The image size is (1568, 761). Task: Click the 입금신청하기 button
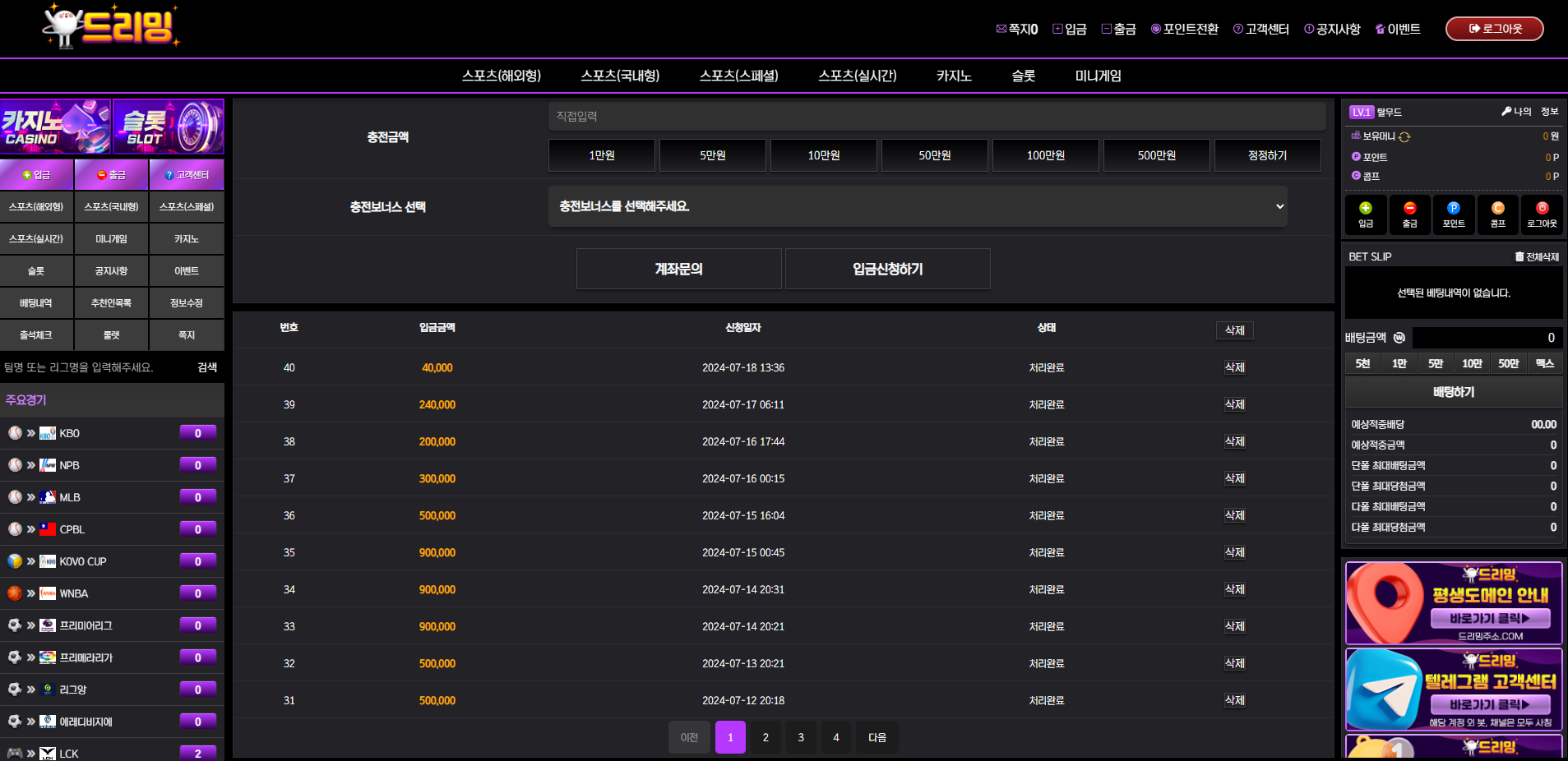click(887, 269)
